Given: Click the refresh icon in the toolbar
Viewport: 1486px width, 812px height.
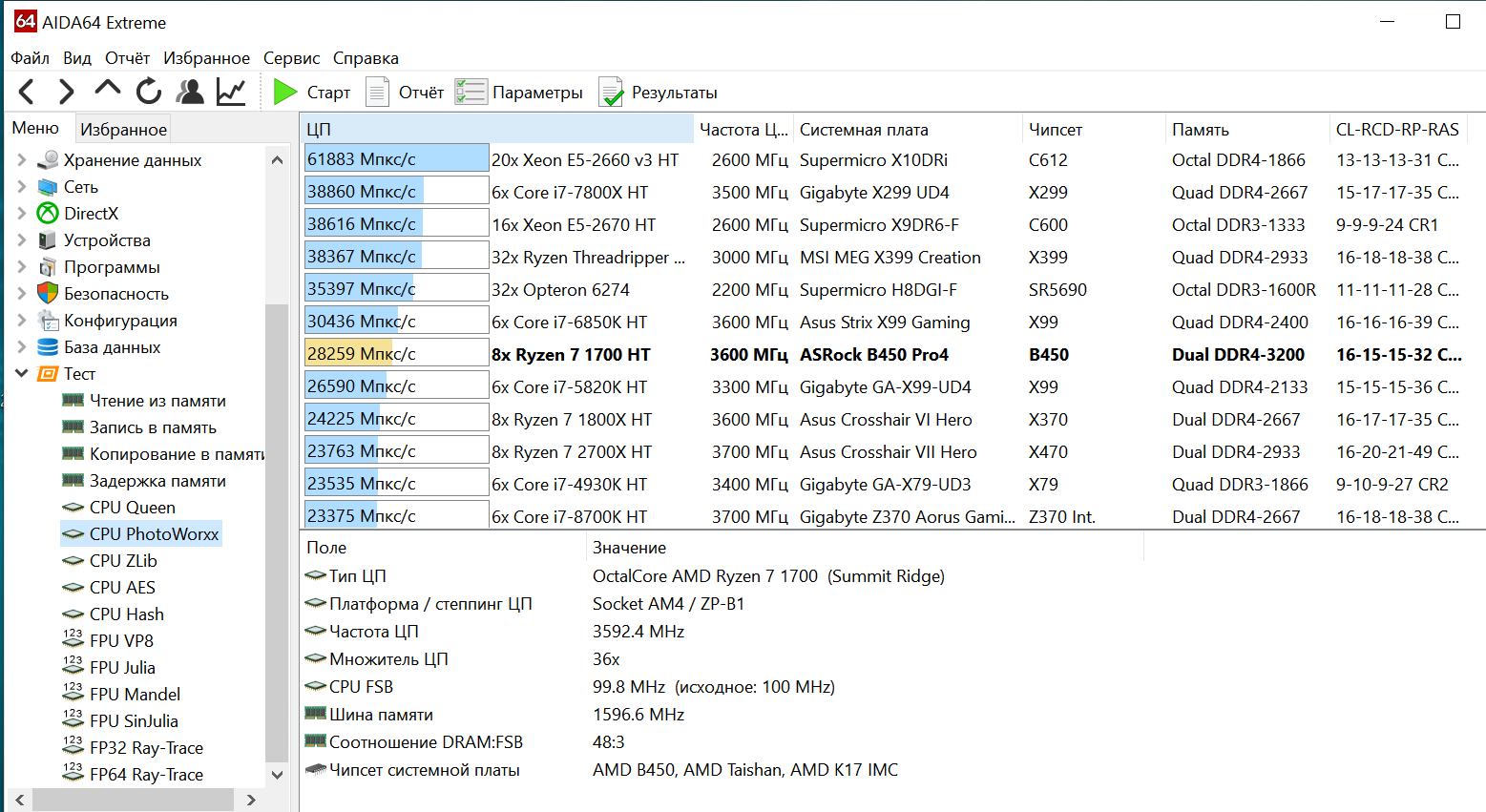Looking at the screenshot, I should [149, 92].
